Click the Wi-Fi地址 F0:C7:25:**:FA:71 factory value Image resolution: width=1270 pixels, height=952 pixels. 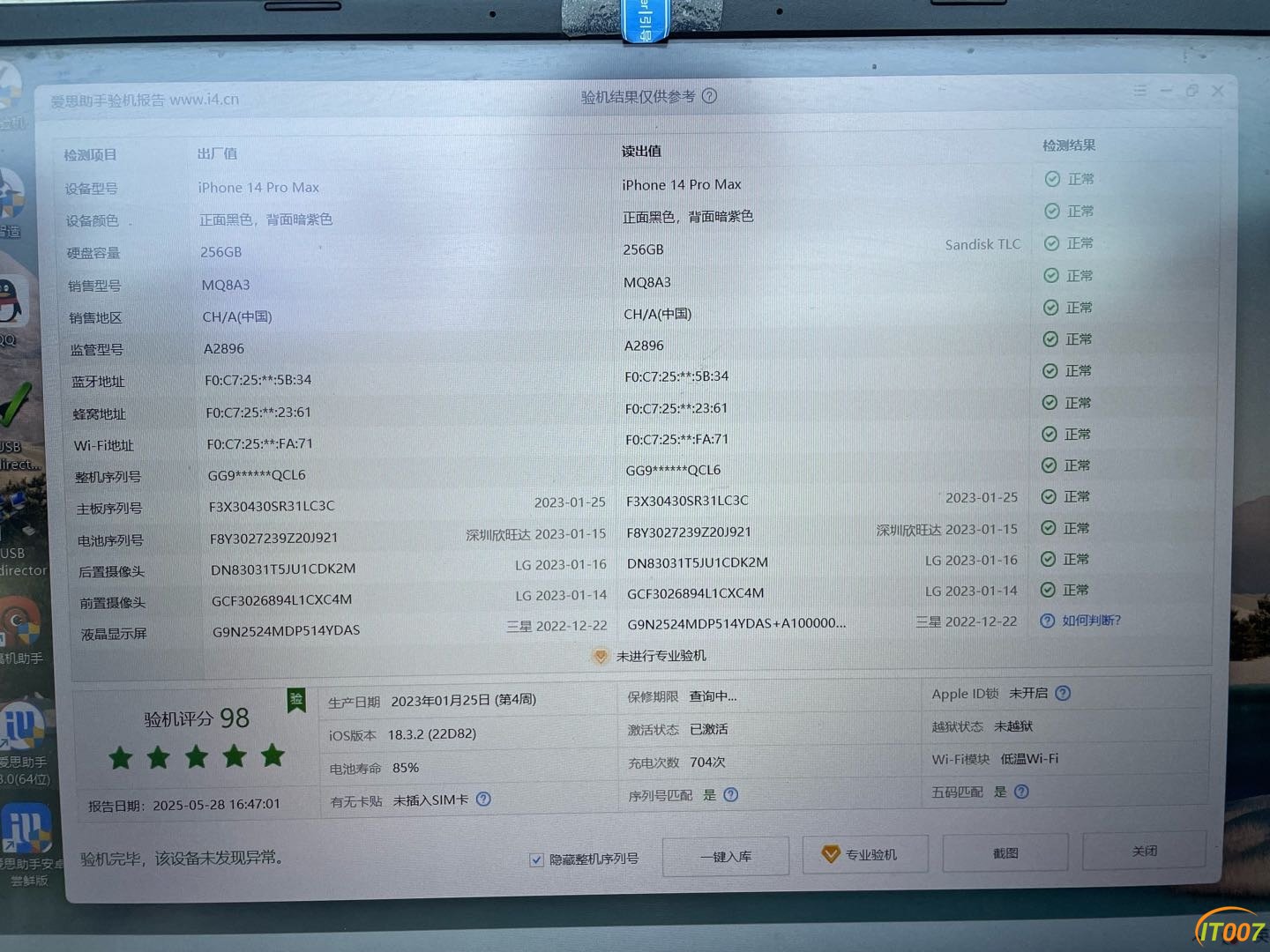pyautogui.click(x=259, y=444)
